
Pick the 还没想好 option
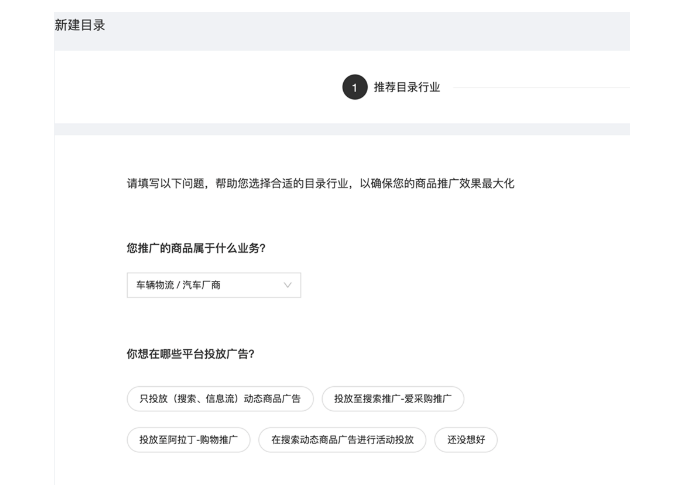point(466,440)
